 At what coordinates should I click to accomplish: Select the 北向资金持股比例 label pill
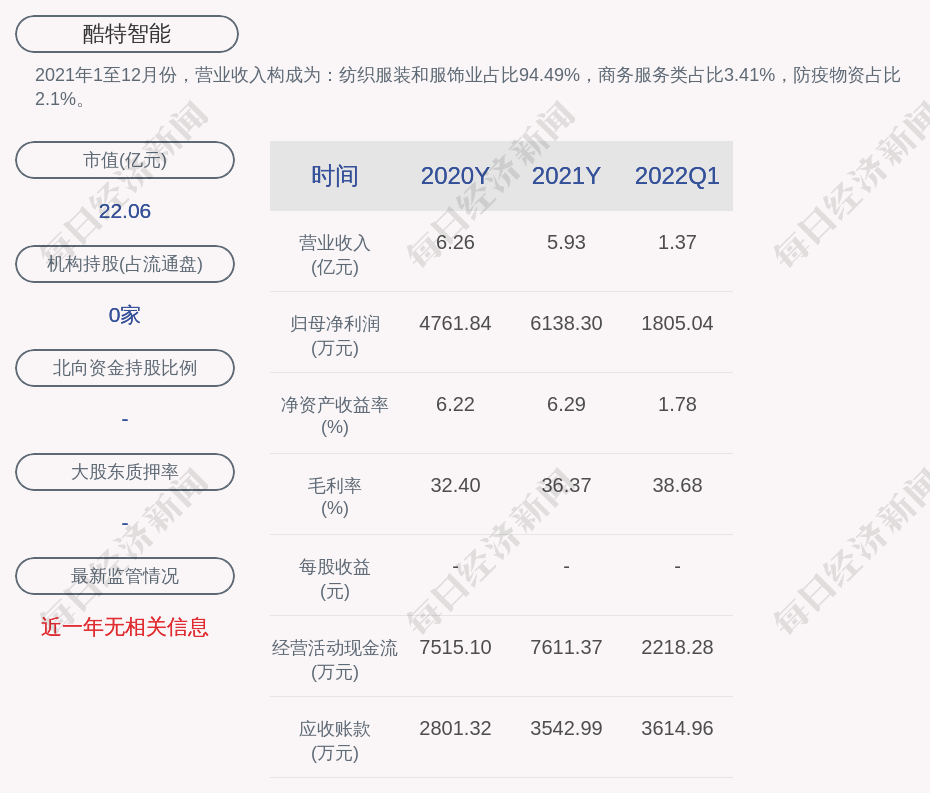click(x=125, y=368)
